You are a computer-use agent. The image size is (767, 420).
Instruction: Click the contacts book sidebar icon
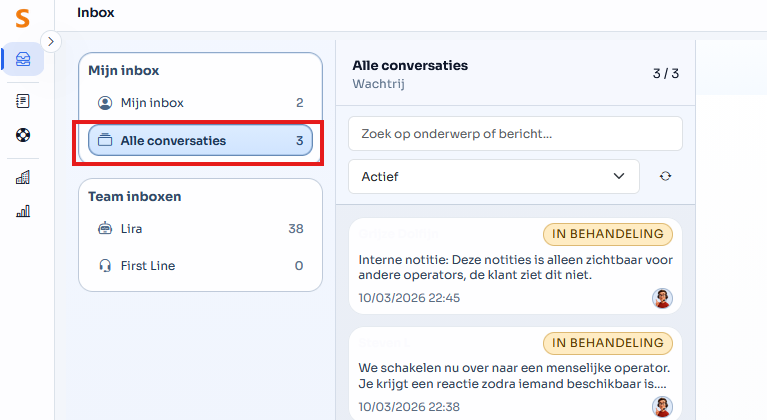tap(22, 101)
